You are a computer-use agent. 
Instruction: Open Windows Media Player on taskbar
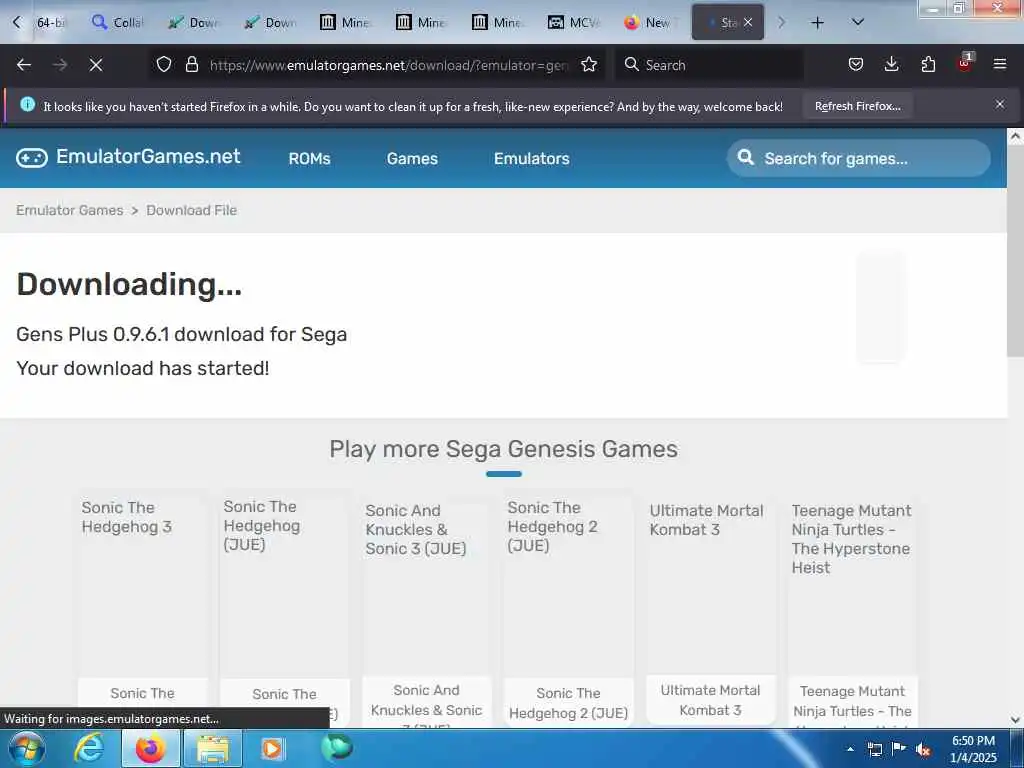coord(272,748)
